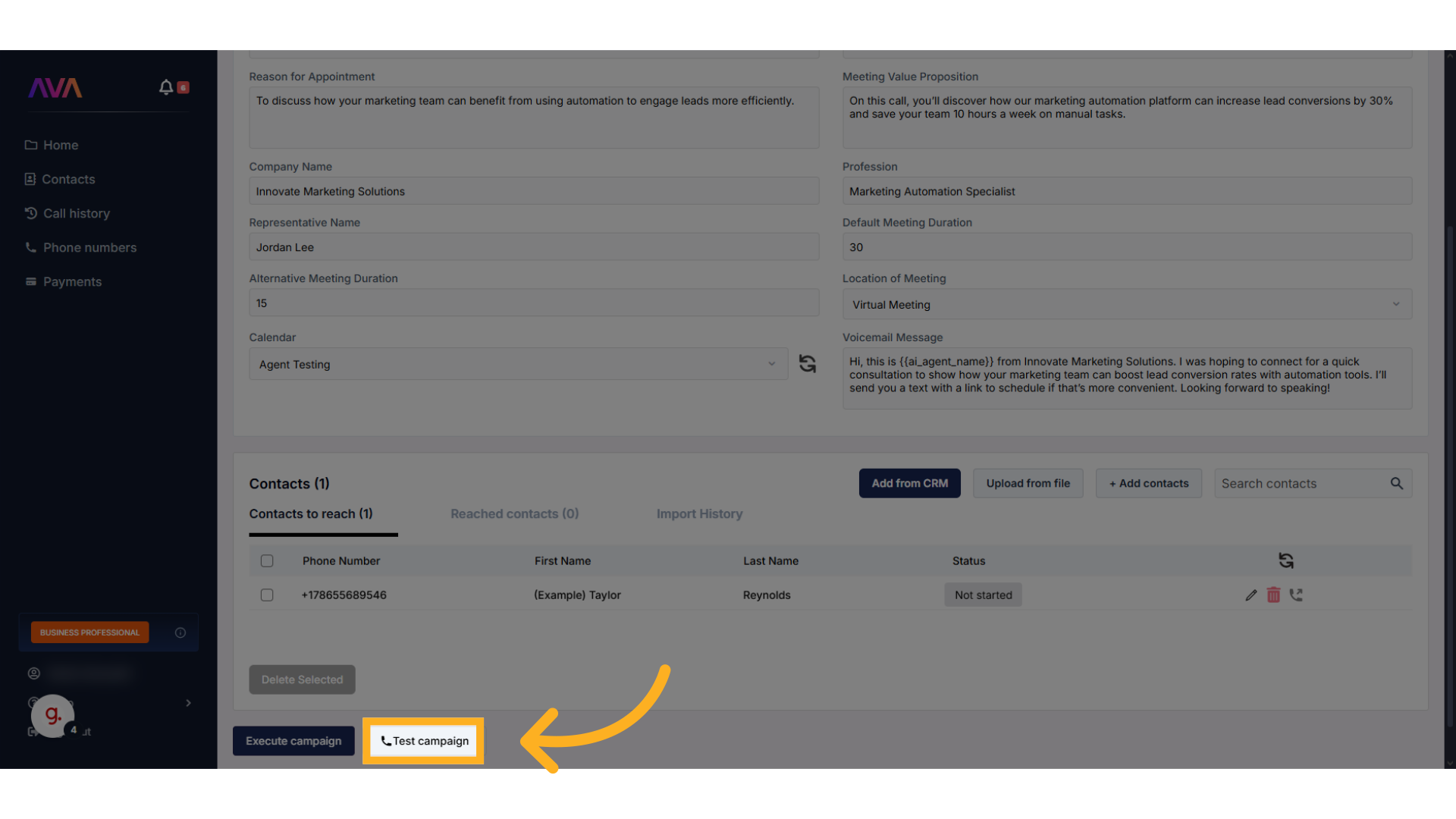
Task: Delete Taylor Reynolds contact with trash icon
Action: (x=1273, y=595)
